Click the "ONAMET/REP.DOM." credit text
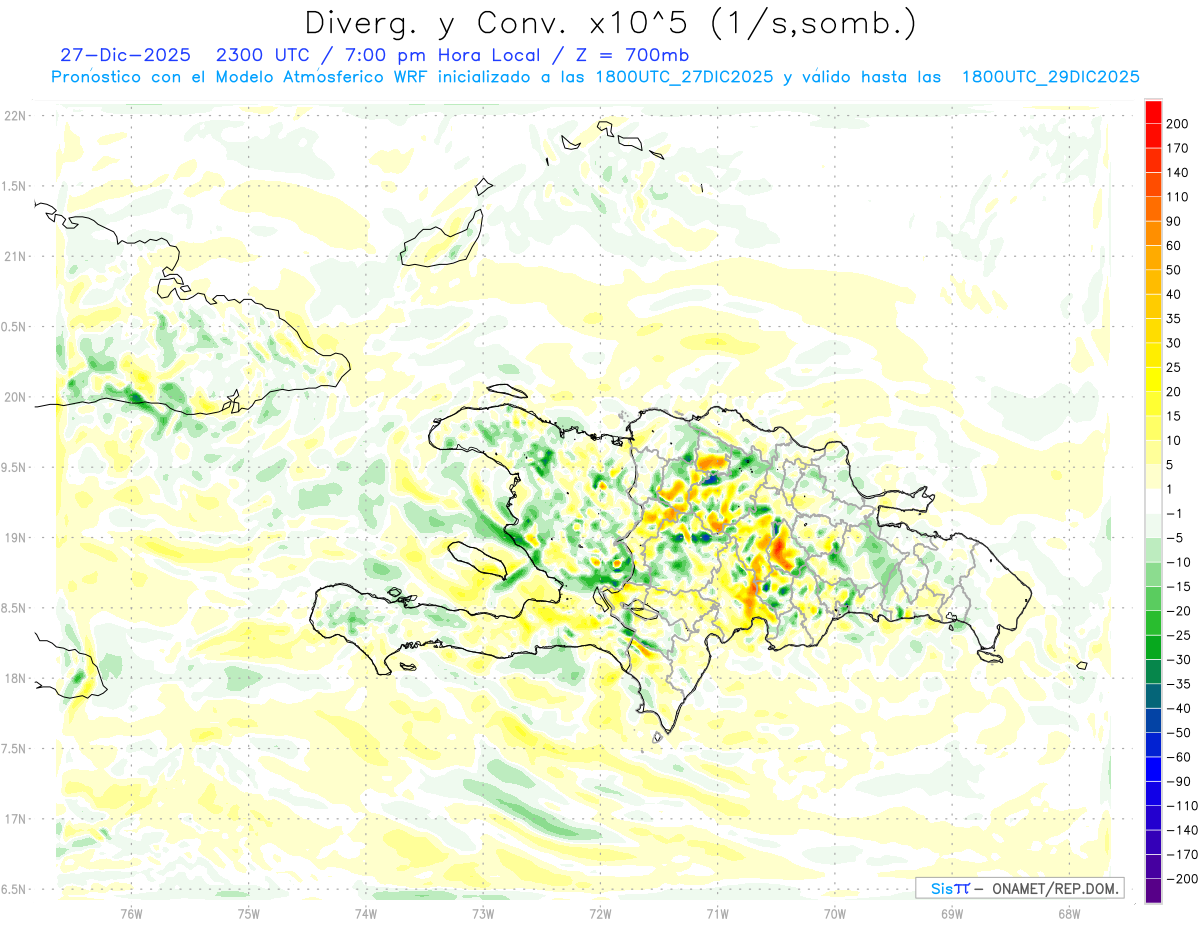 (1054, 888)
